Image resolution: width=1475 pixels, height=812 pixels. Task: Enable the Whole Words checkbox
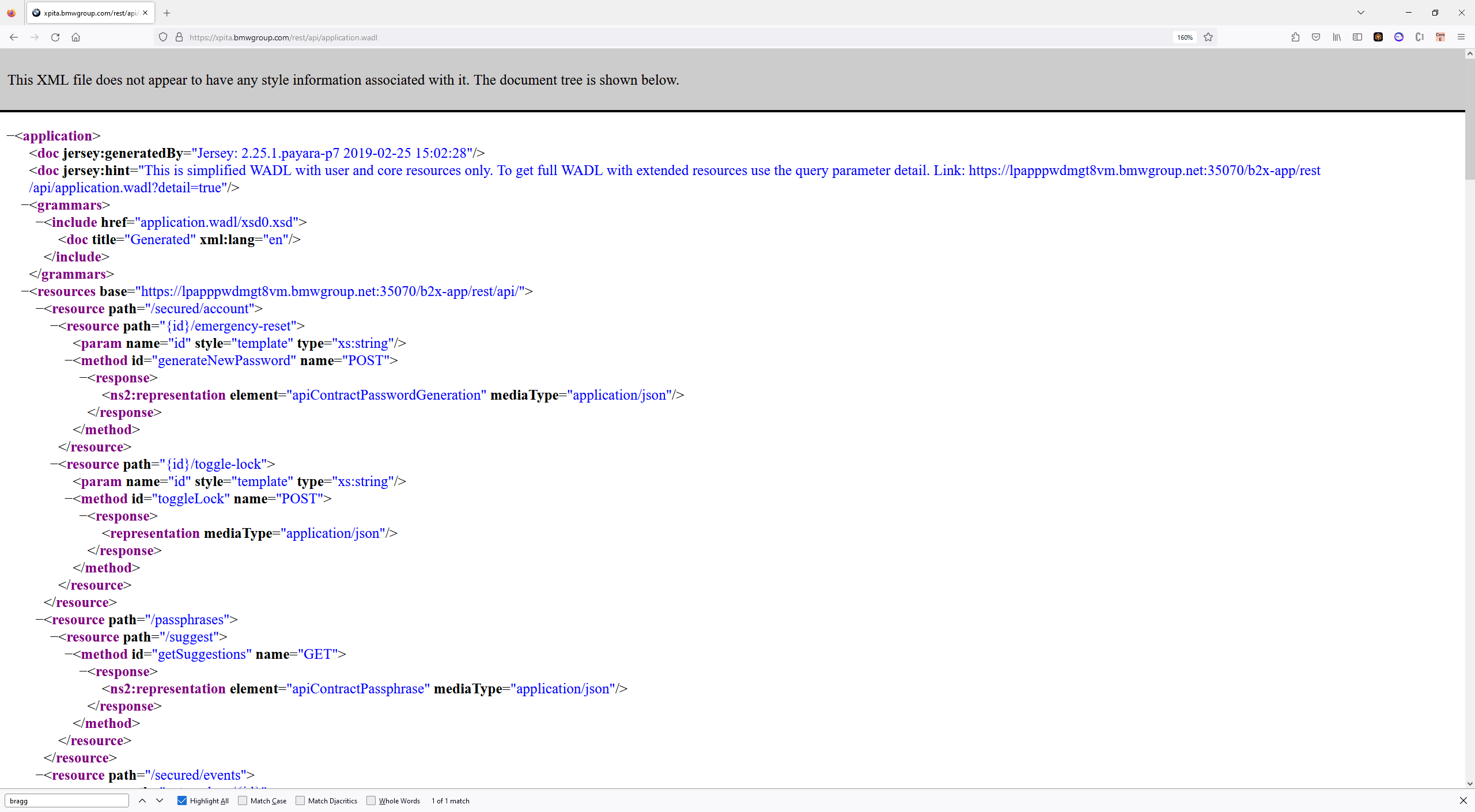(371, 800)
